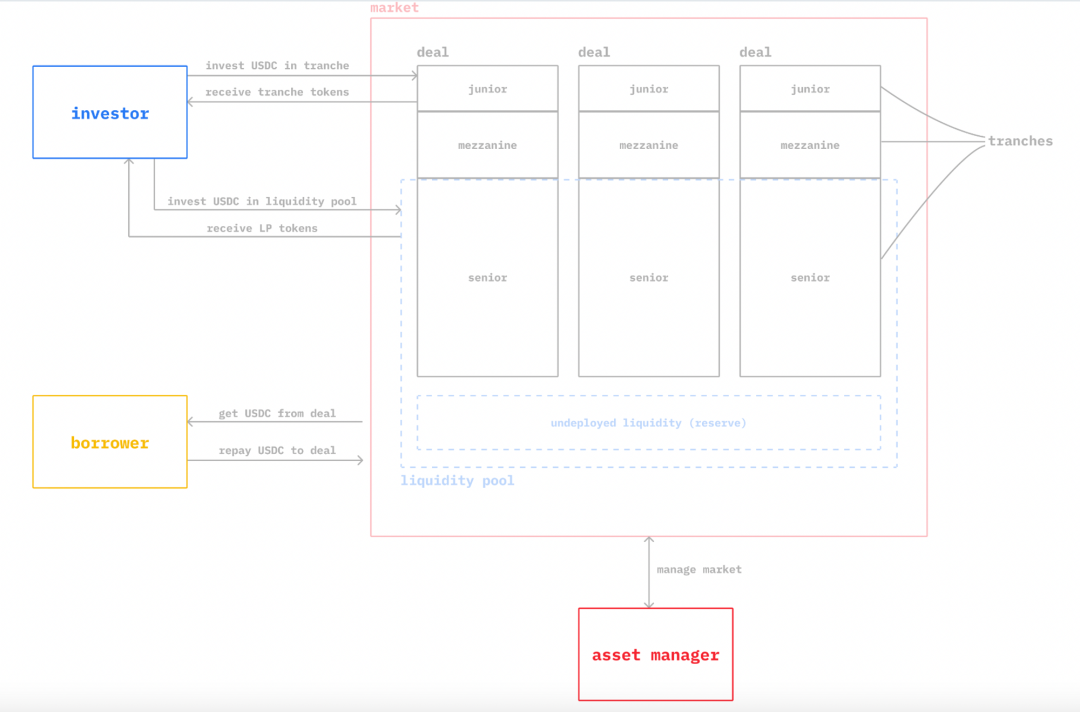Select the "receive LP tokens" label
Image resolution: width=1080 pixels, height=712 pixels.
tap(262, 229)
